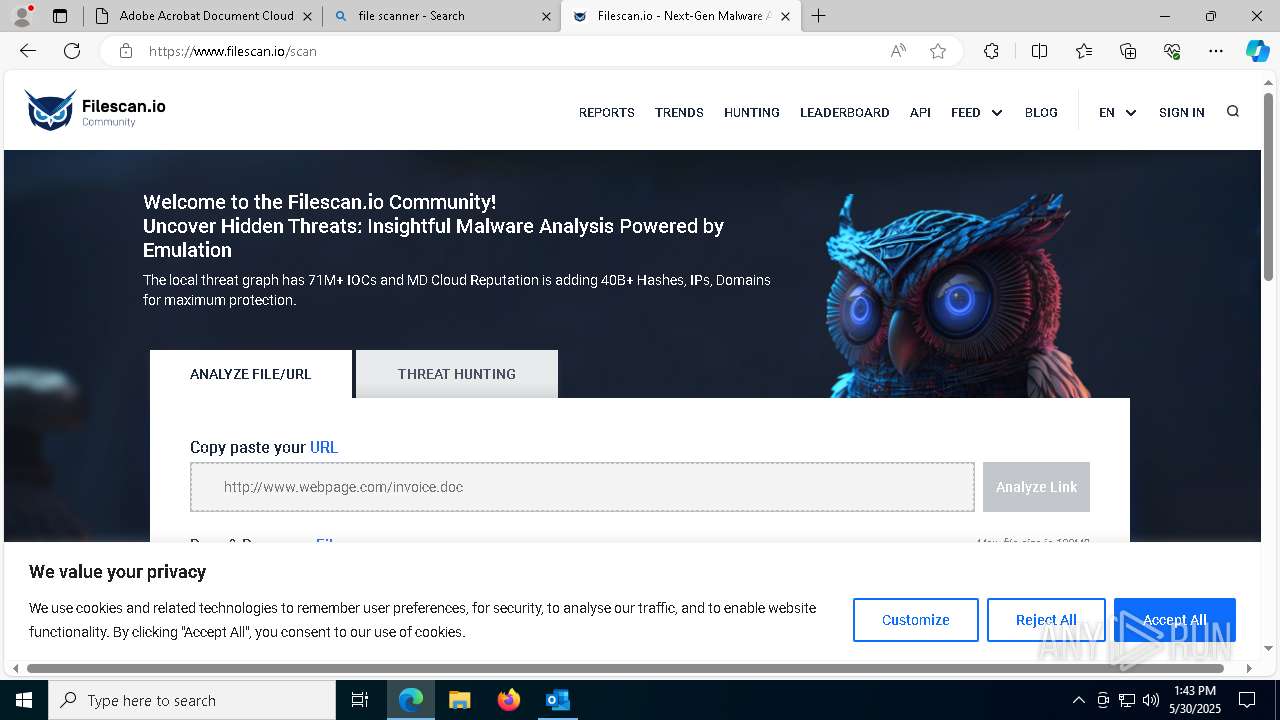Accept All cookies
The height and width of the screenshot is (720, 1280).
pyautogui.click(x=1175, y=620)
